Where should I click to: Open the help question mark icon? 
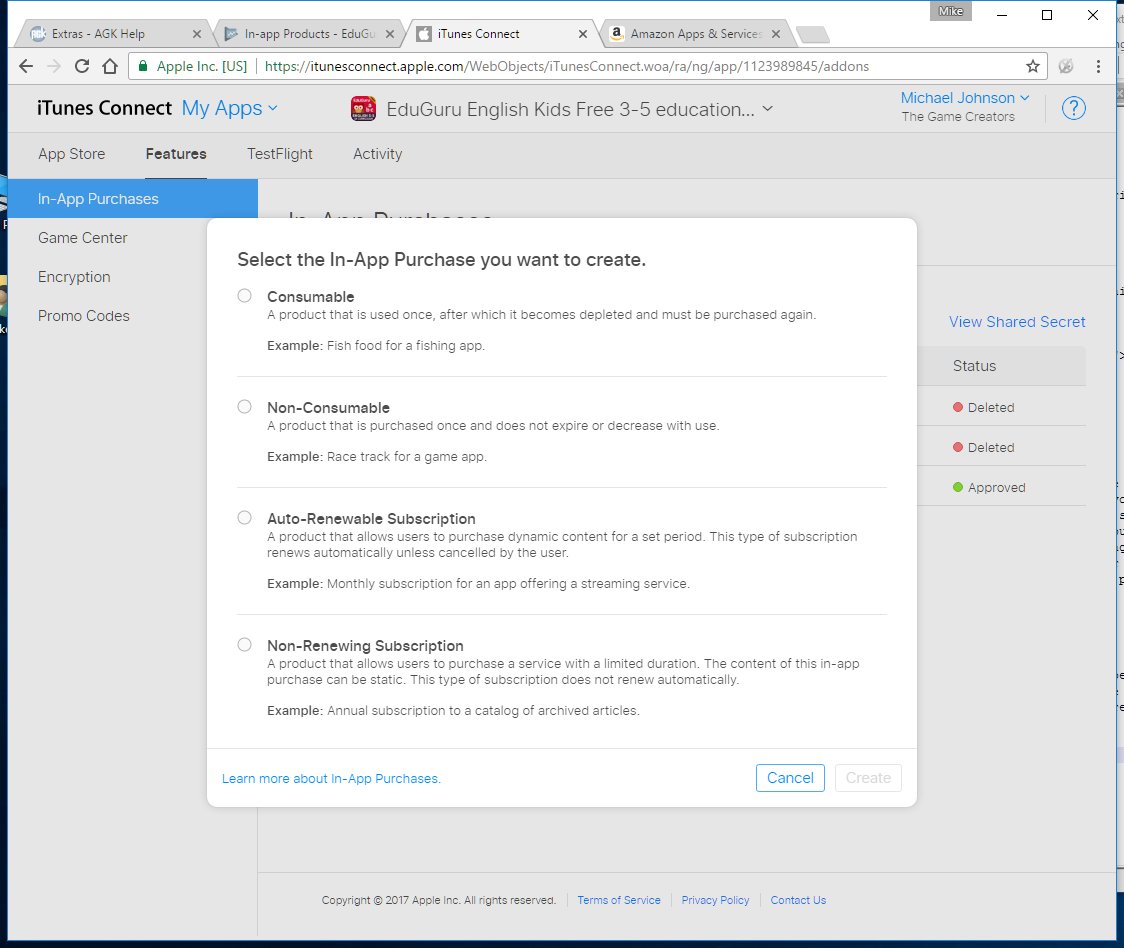(x=1073, y=108)
